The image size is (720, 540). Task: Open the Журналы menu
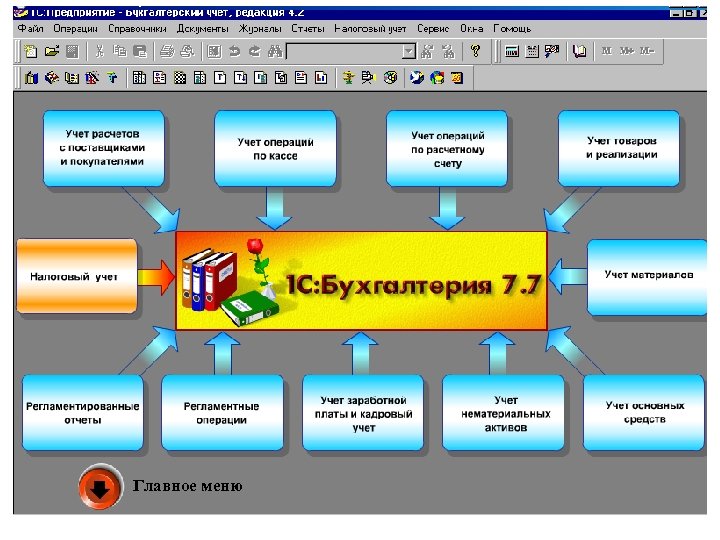point(260,28)
